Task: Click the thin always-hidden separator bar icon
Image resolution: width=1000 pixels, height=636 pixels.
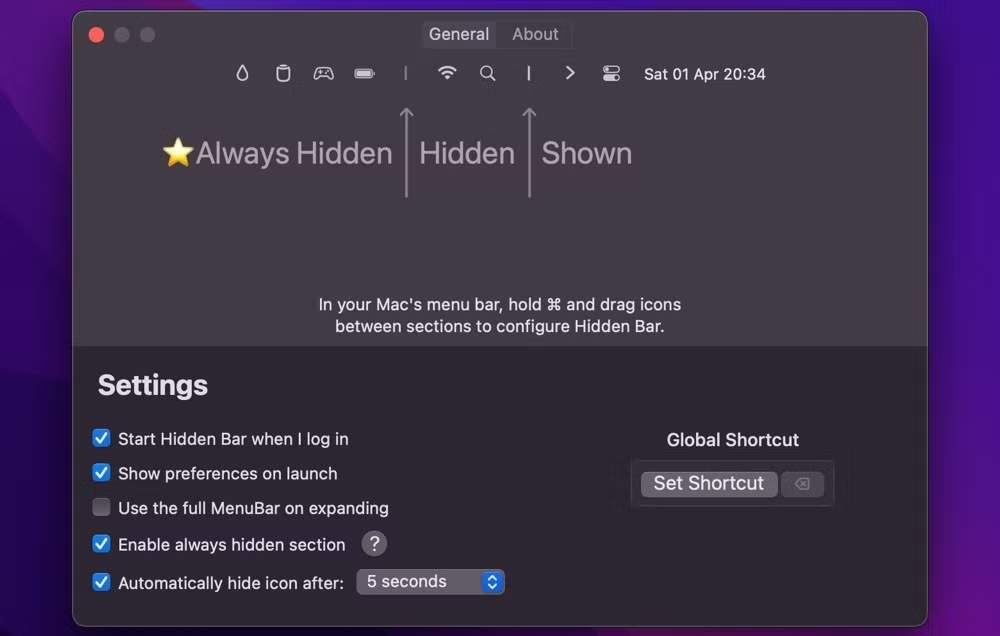Action: (405, 73)
